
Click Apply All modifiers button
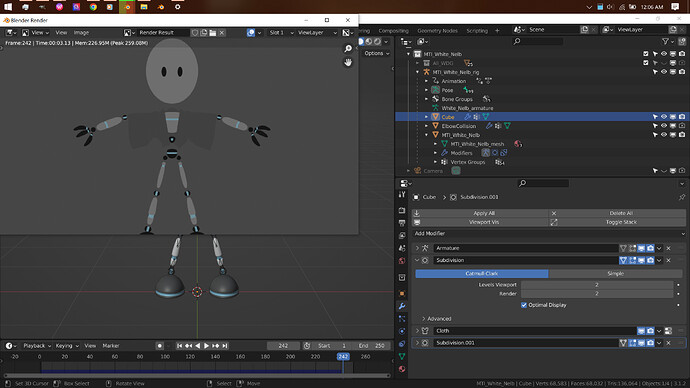(x=480, y=213)
